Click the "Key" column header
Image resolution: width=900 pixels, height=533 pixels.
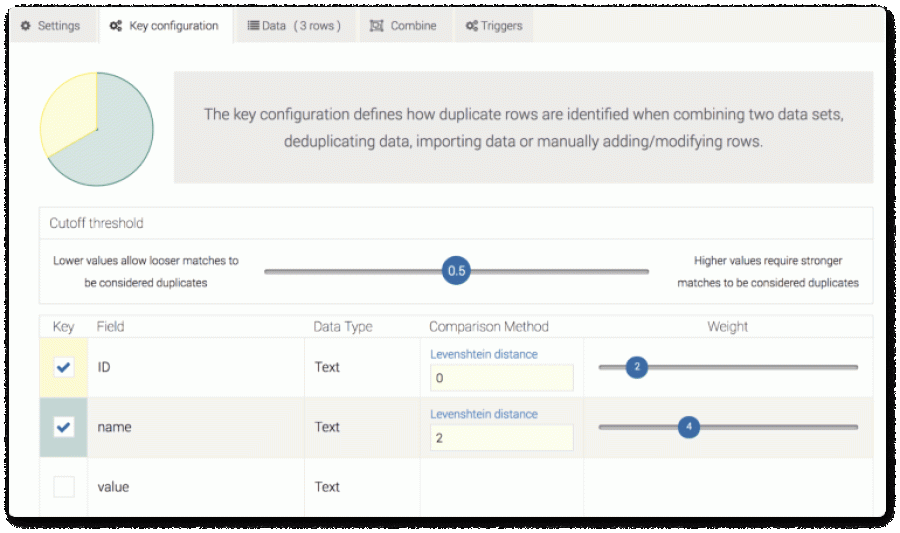tap(63, 326)
